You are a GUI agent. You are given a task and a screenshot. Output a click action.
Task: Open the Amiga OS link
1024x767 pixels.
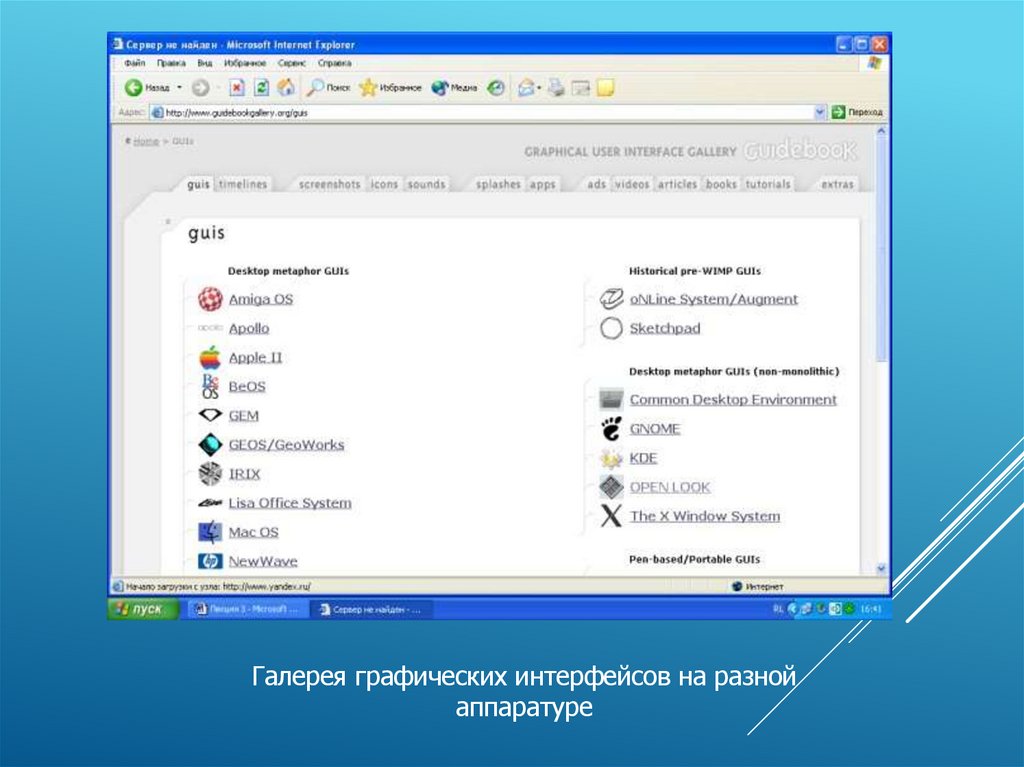[x=261, y=299]
